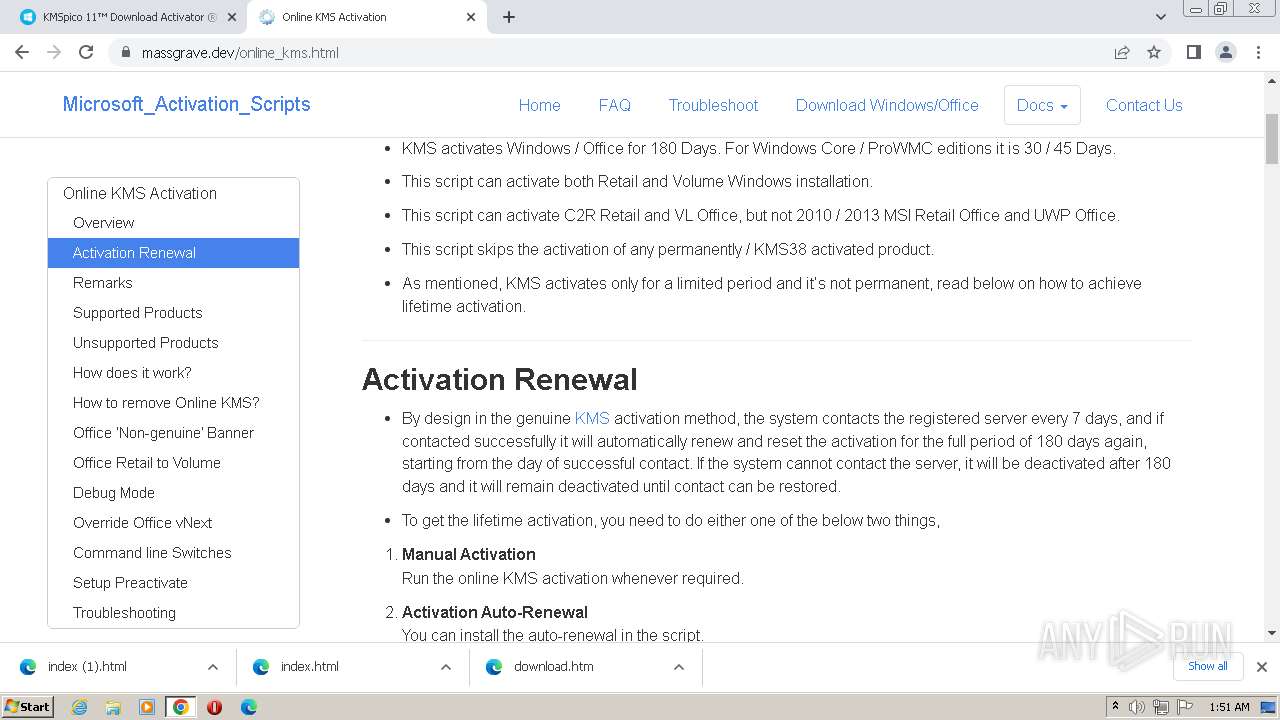Open Download Windows/Office nav link
Screen dimensions: 1280x720
click(887, 105)
